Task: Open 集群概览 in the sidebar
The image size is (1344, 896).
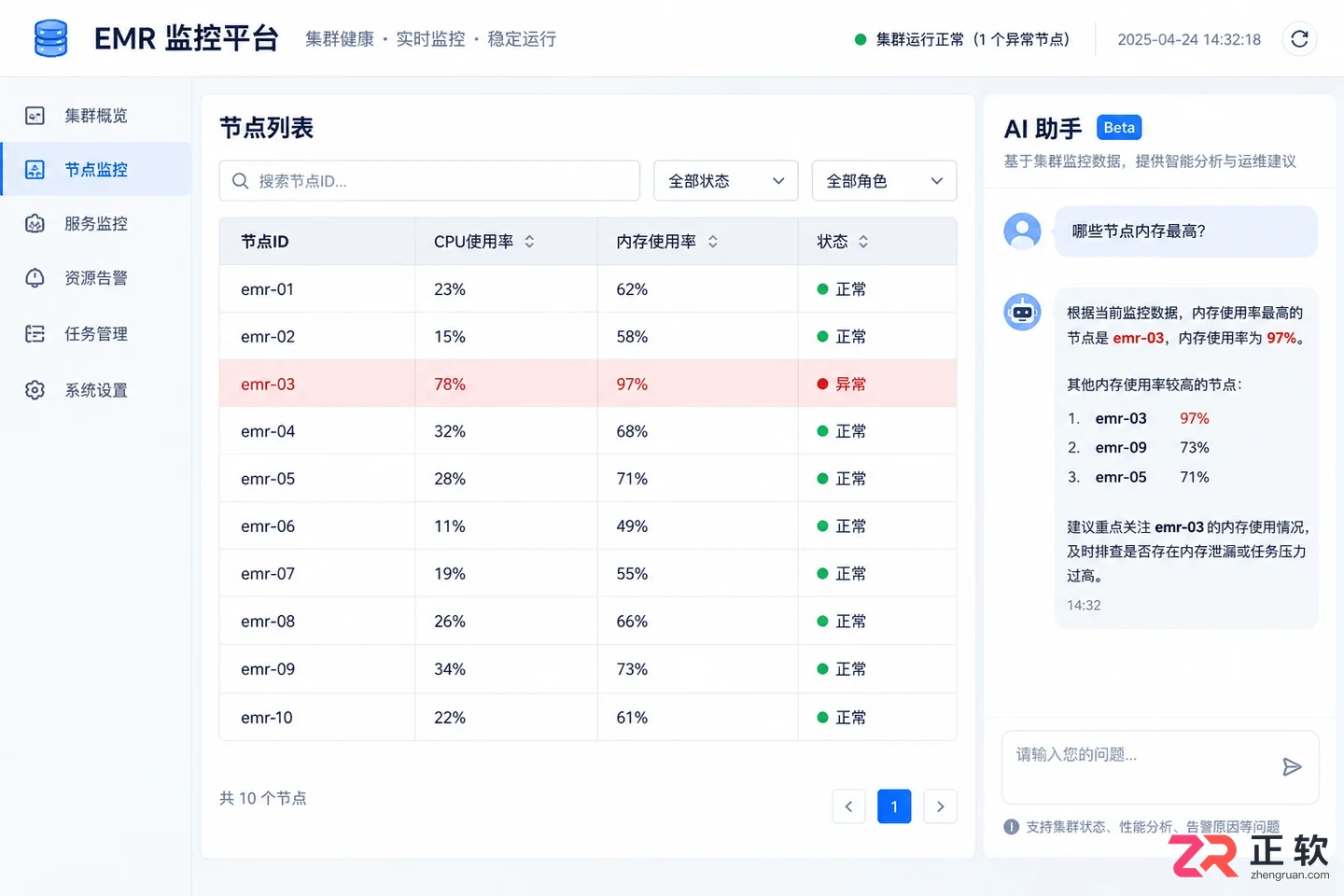Action: [95, 116]
